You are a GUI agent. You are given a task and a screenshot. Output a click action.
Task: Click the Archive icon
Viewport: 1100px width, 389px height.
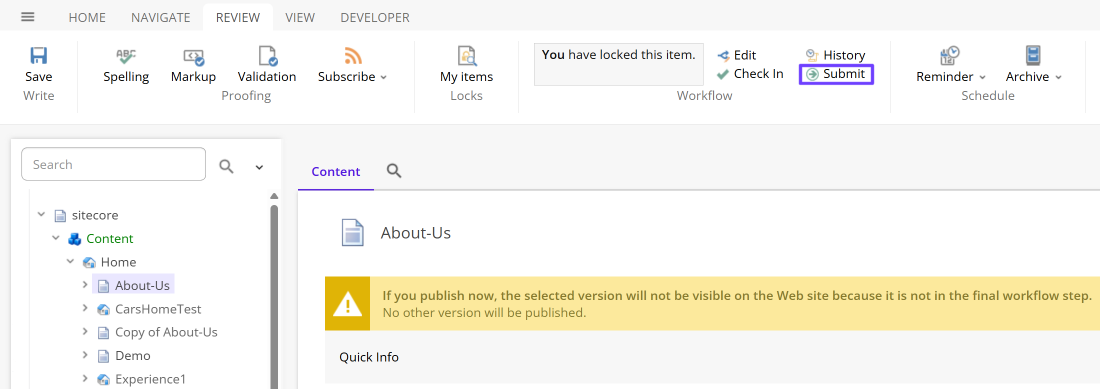tap(1033, 56)
